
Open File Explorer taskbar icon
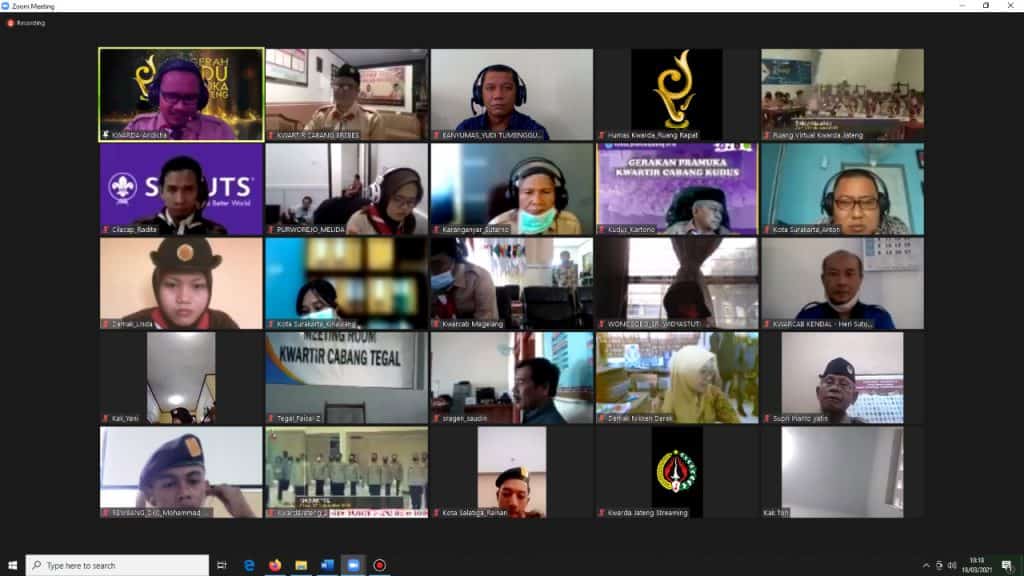301,565
